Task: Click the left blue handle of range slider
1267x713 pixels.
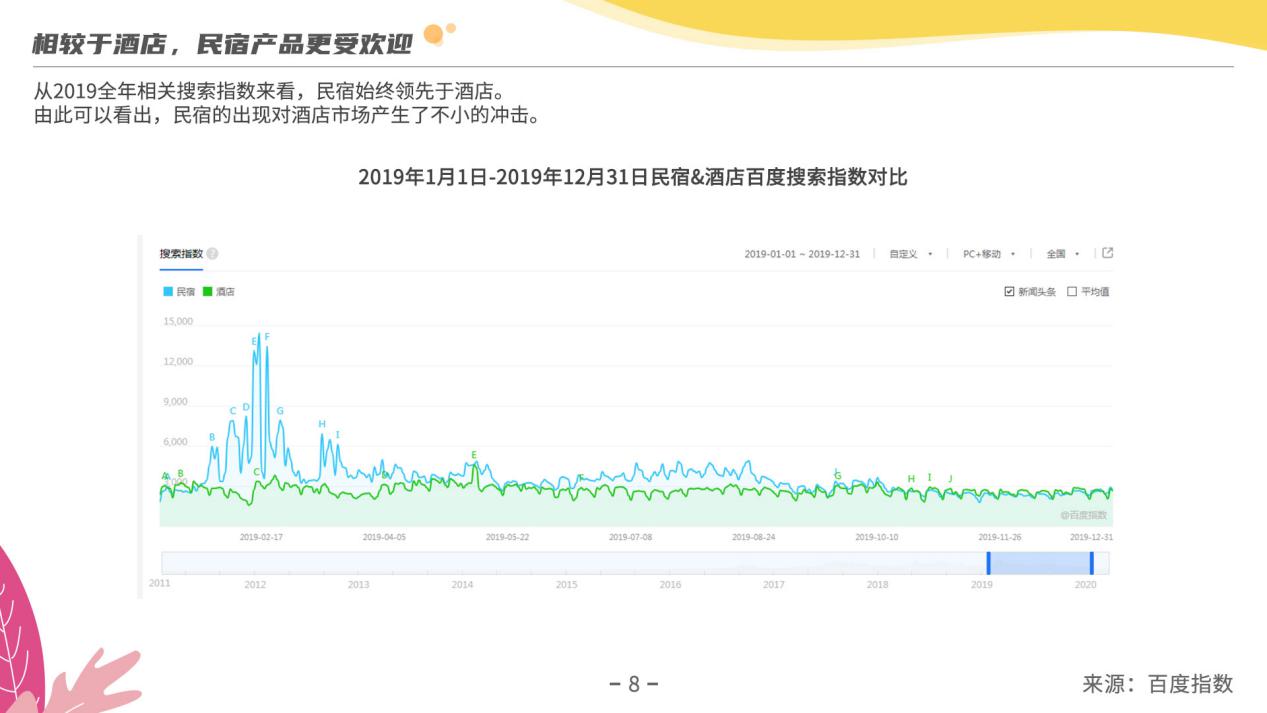Action: pyautogui.click(x=988, y=563)
